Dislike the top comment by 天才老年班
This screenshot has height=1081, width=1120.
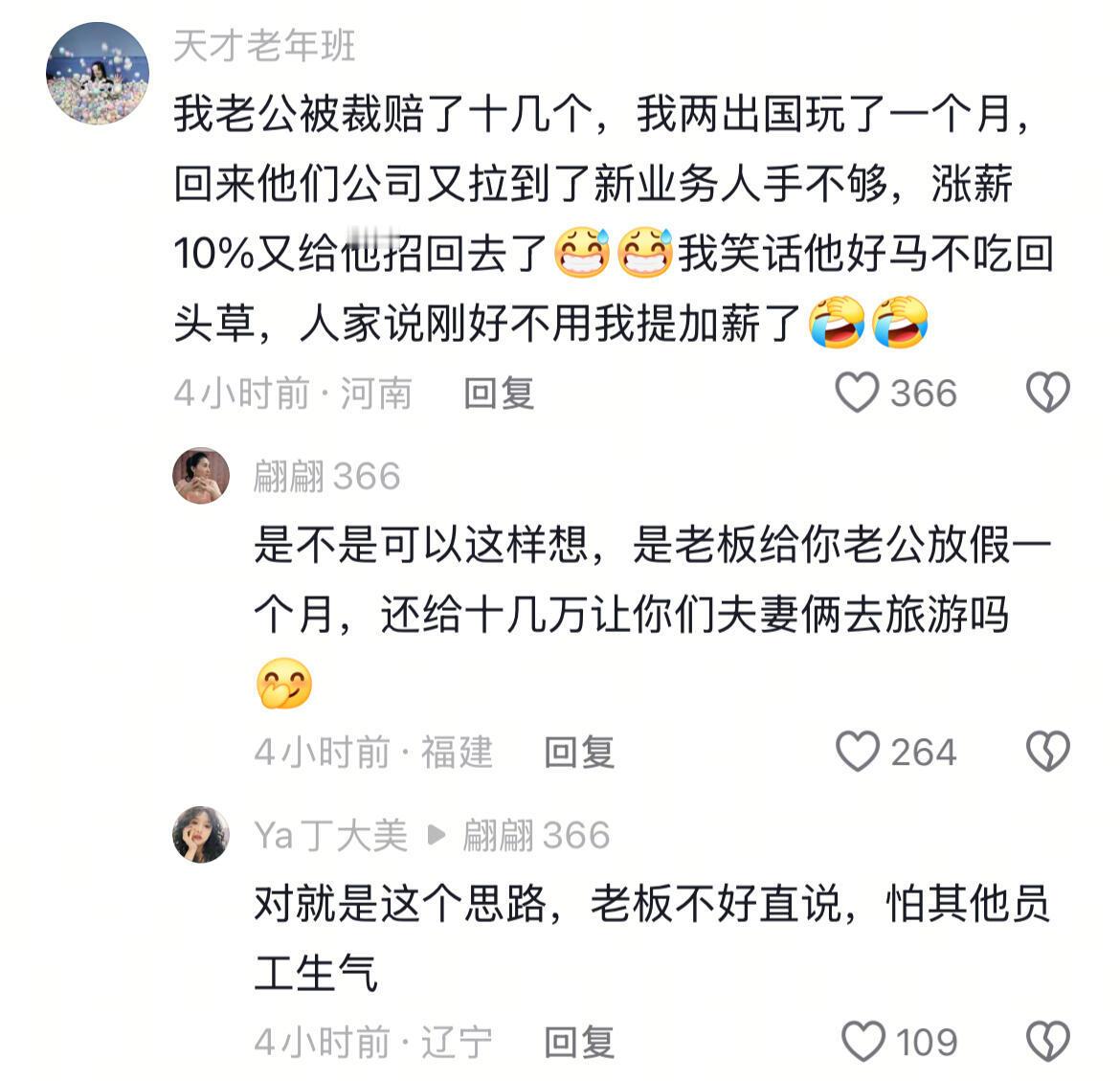[x=1048, y=393]
